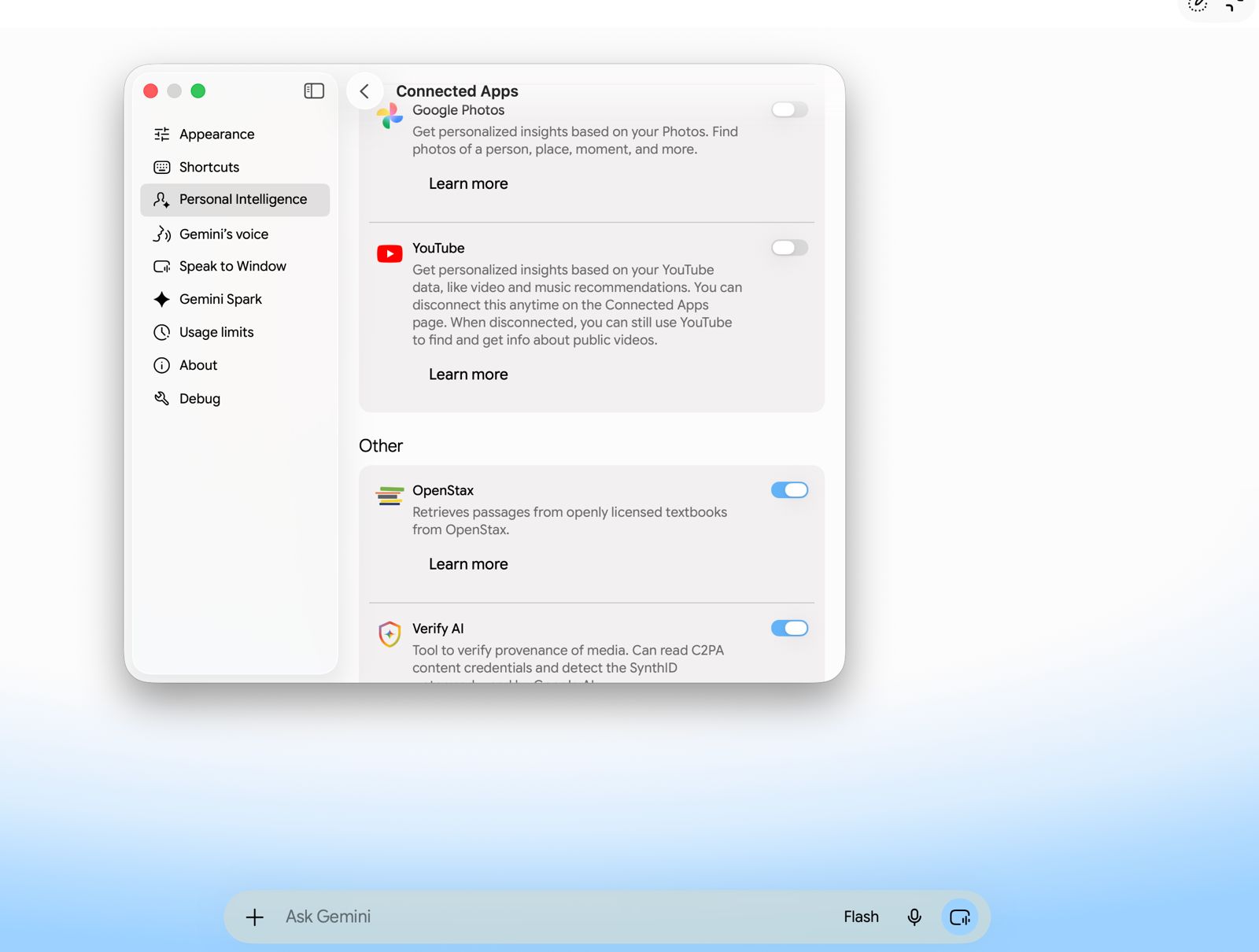Click the Verify AI shield icon
Viewport: 1259px width, 952px height.
[x=390, y=633]
